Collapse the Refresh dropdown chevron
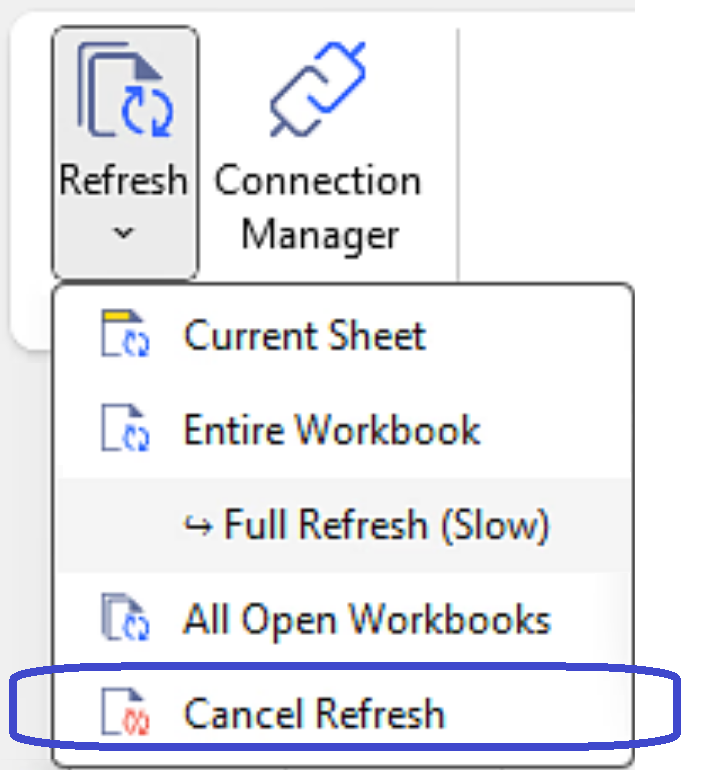This screenshot has width=717, height=770. 123,233
